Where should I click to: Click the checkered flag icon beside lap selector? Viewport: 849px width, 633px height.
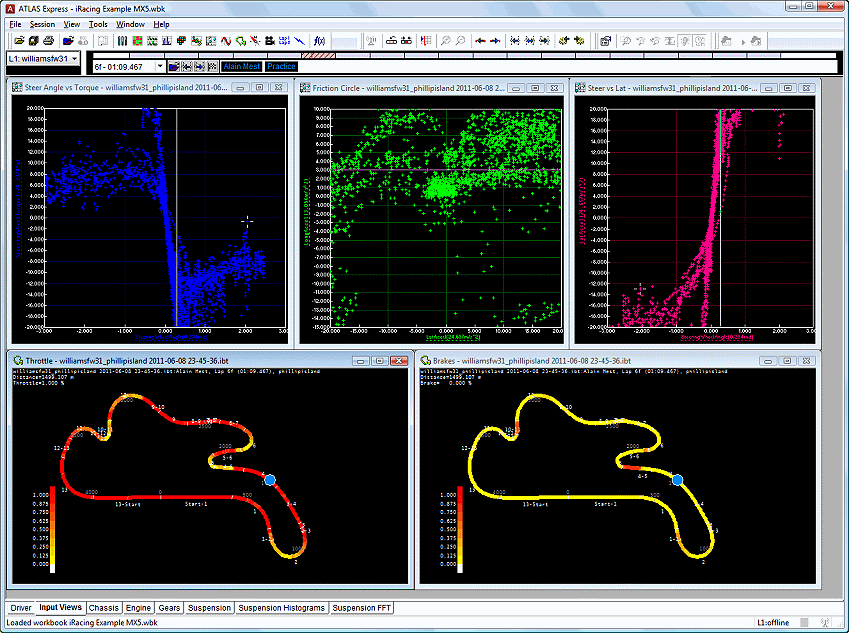coord(213,66)
